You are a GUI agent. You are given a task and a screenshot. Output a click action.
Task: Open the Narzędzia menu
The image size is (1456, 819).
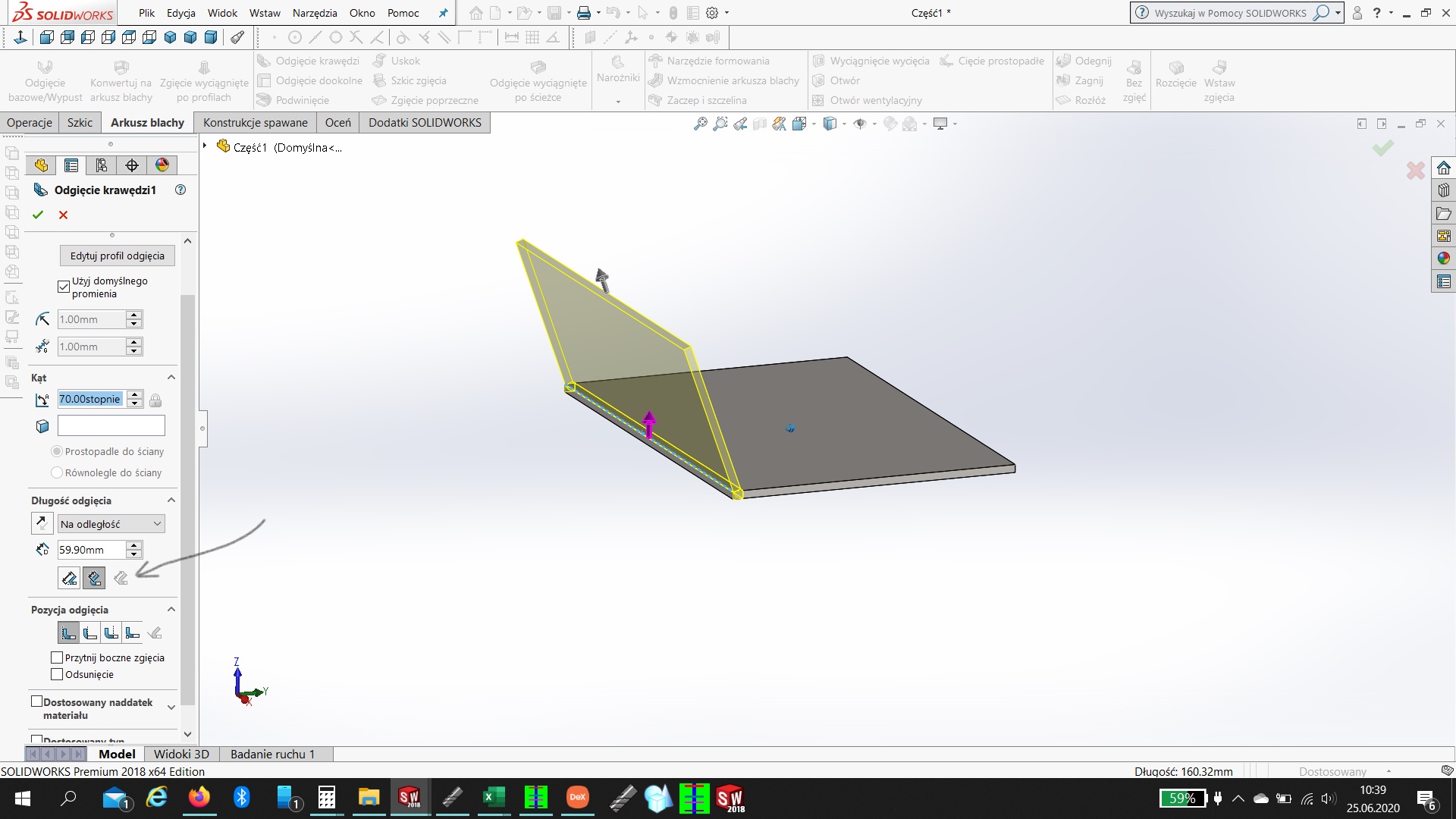(x=315, y=13)
